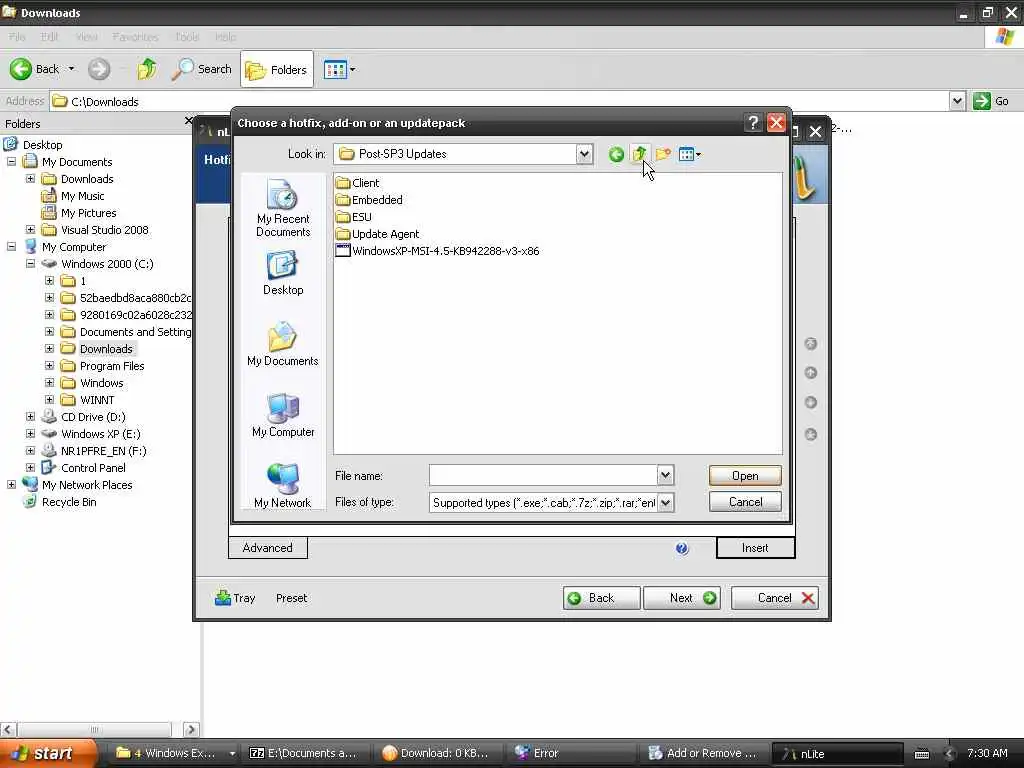Select WindowsXP-MSI-4.5-KB942288-v3-x86 file
Viewport: 1024px width, 768px height.
tap(437, 251)
